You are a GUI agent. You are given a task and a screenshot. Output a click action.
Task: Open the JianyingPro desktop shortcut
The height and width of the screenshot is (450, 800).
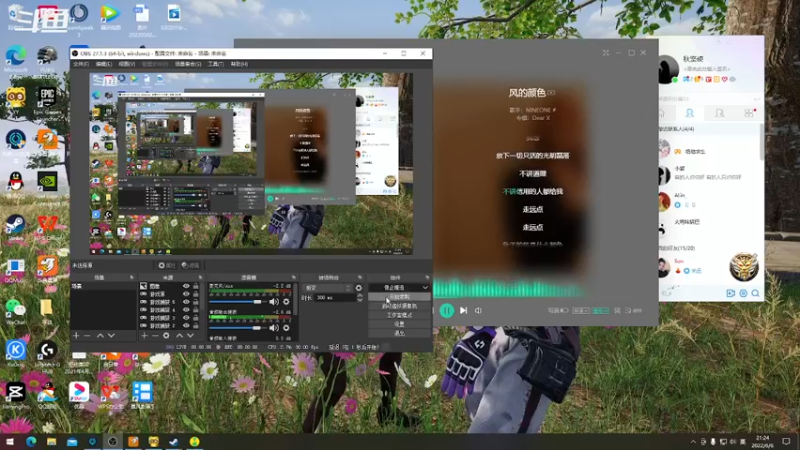click(16, 395)
